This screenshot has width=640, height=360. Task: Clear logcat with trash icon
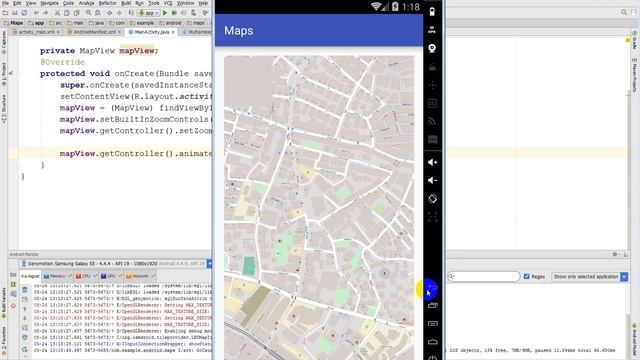click(25, 290)
